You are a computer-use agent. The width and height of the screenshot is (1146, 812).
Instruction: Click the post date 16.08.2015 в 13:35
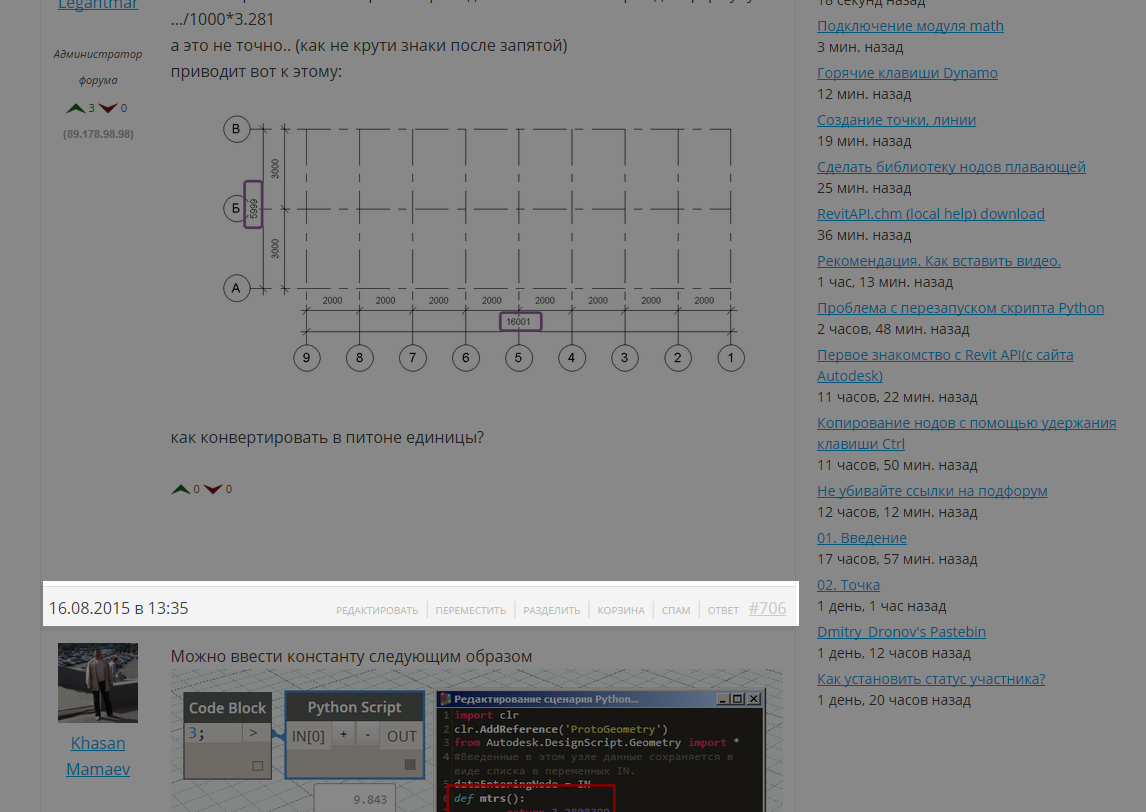118,608
